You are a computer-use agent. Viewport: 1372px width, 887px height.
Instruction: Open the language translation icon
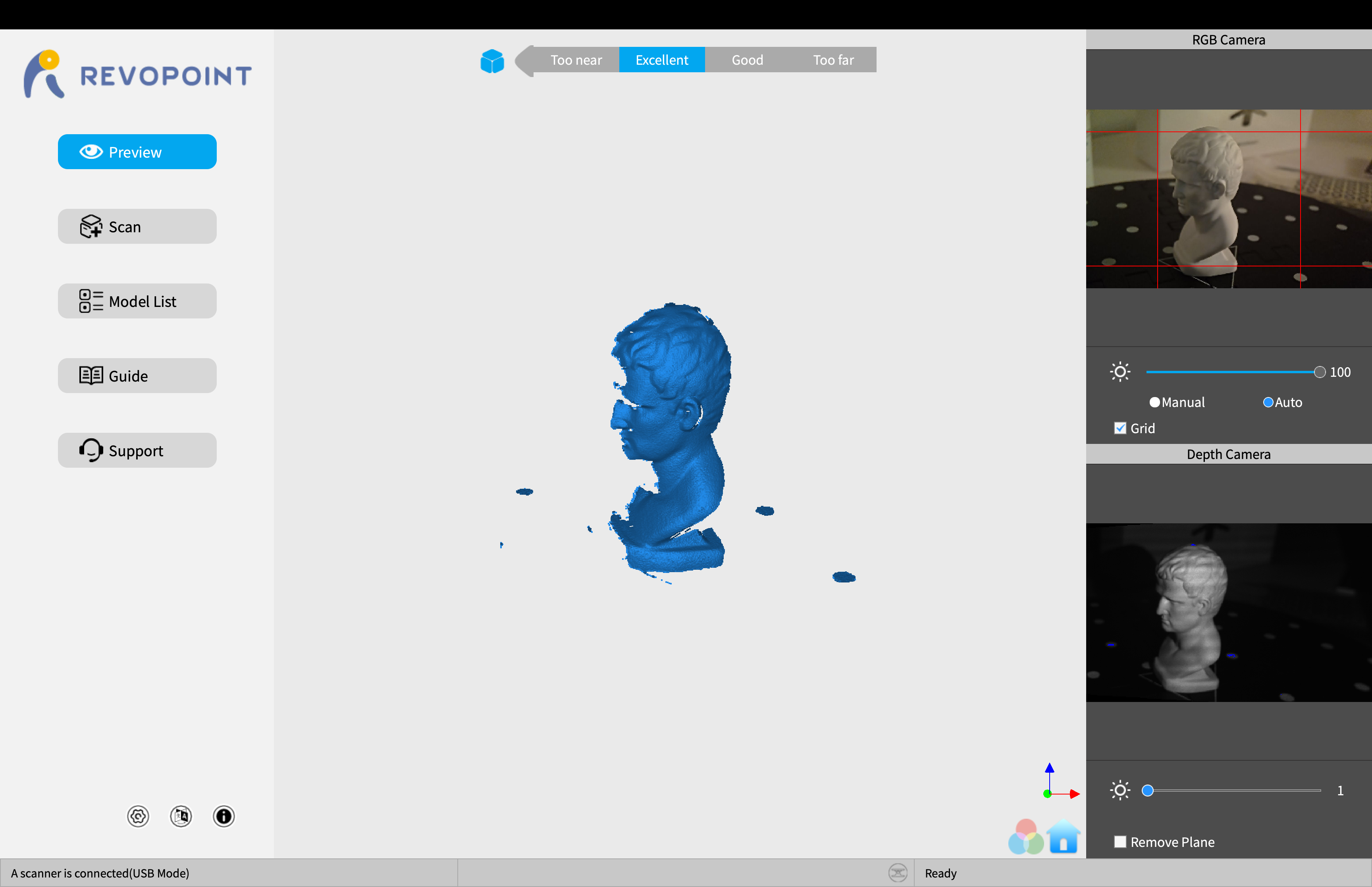[181, 816]
